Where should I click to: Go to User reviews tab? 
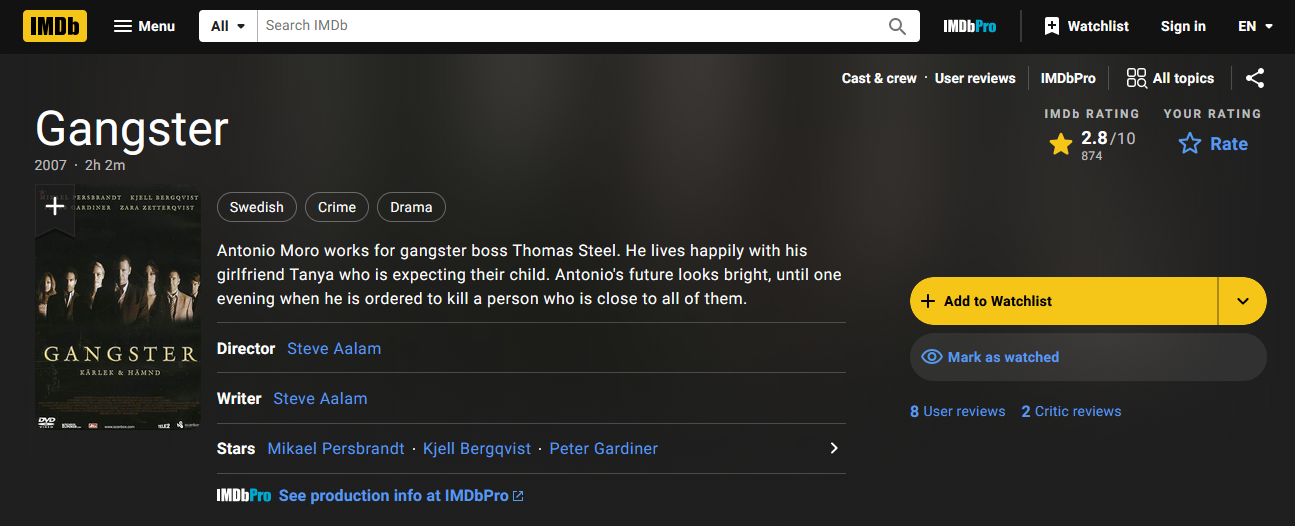coord(975,78)
